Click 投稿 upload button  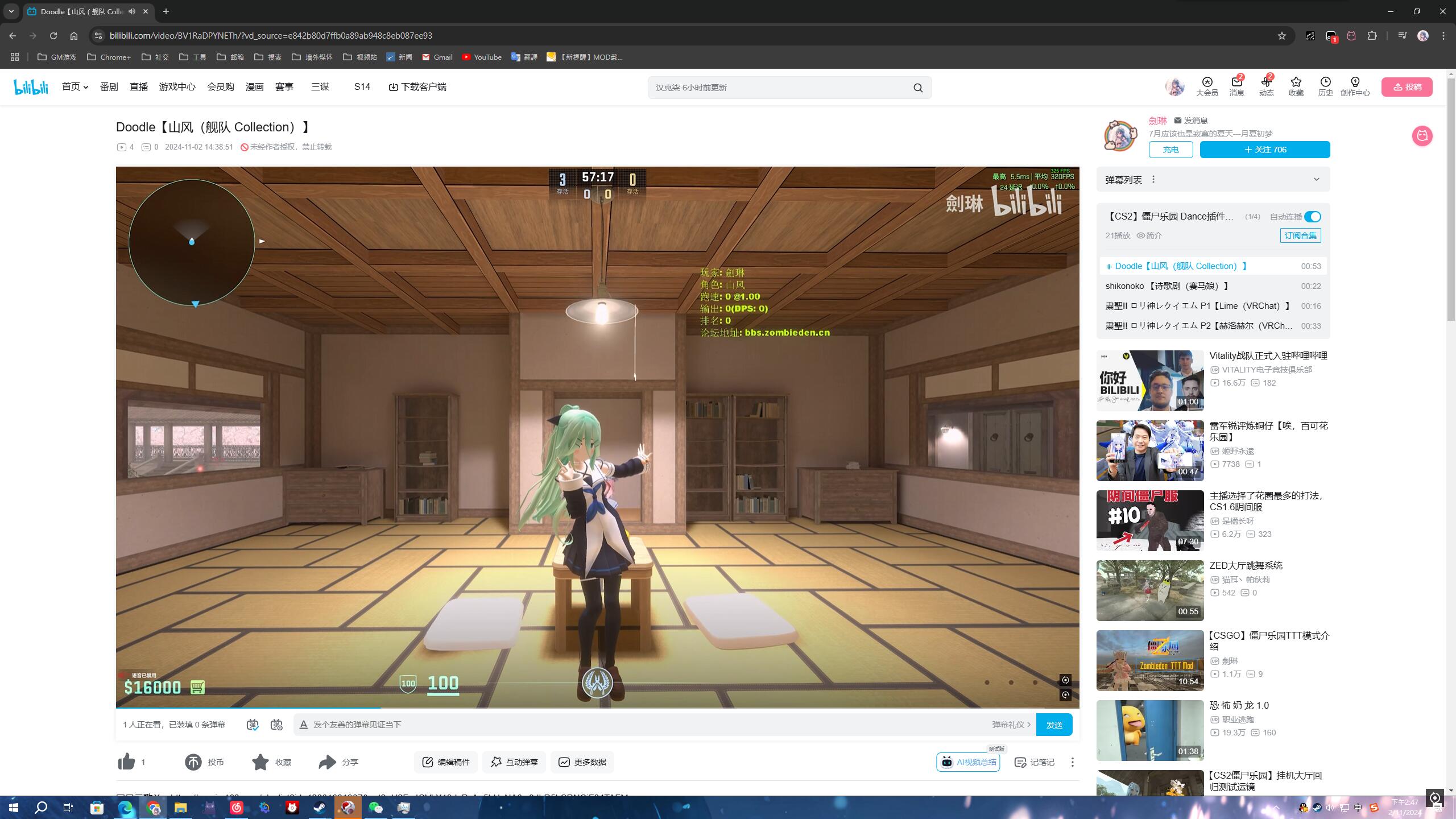[x=1407, y=87]
